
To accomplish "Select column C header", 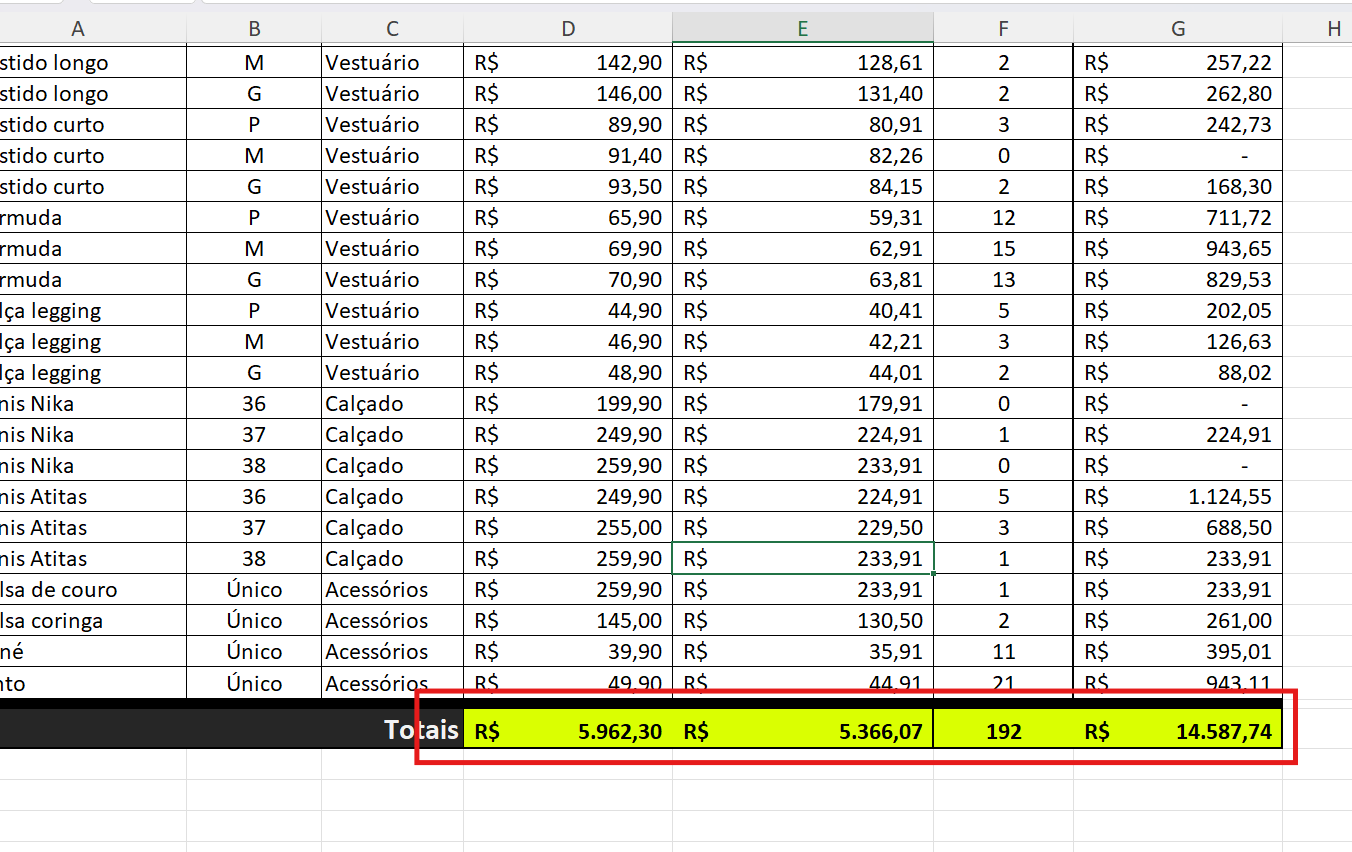I will (x=392, y=29).
